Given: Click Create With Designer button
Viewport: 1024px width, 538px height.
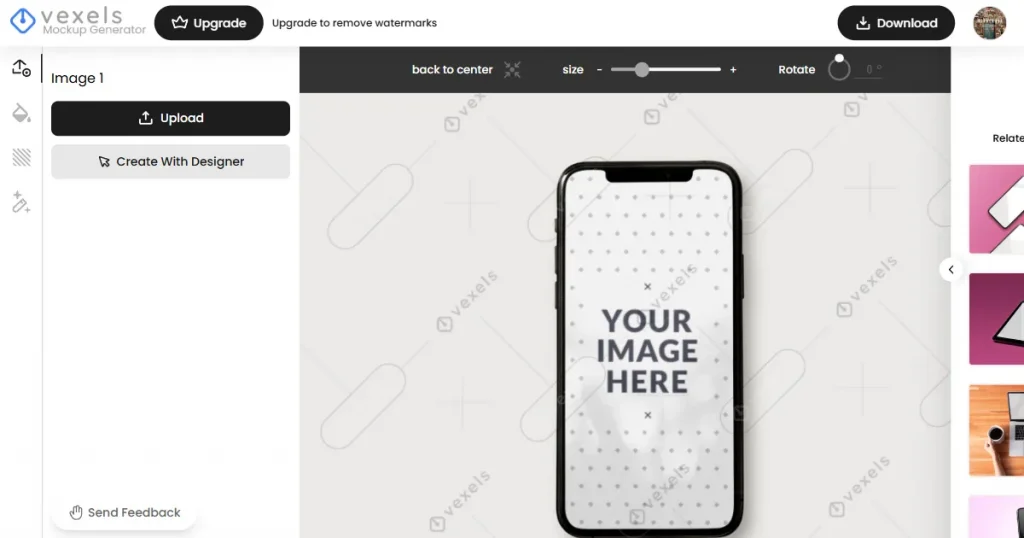Looking at the screenshot, I should coord(170,161).
